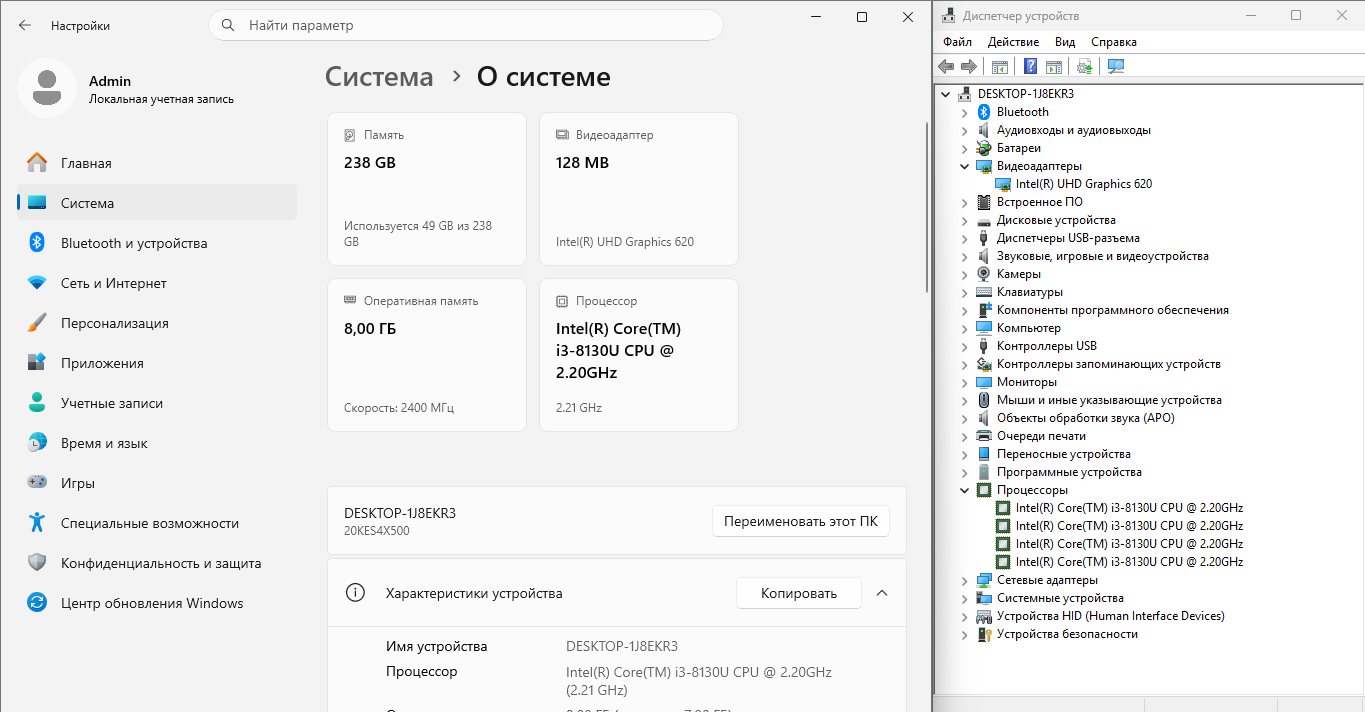
Task: Open the blue question mark Help icon
Action: 1030,67
